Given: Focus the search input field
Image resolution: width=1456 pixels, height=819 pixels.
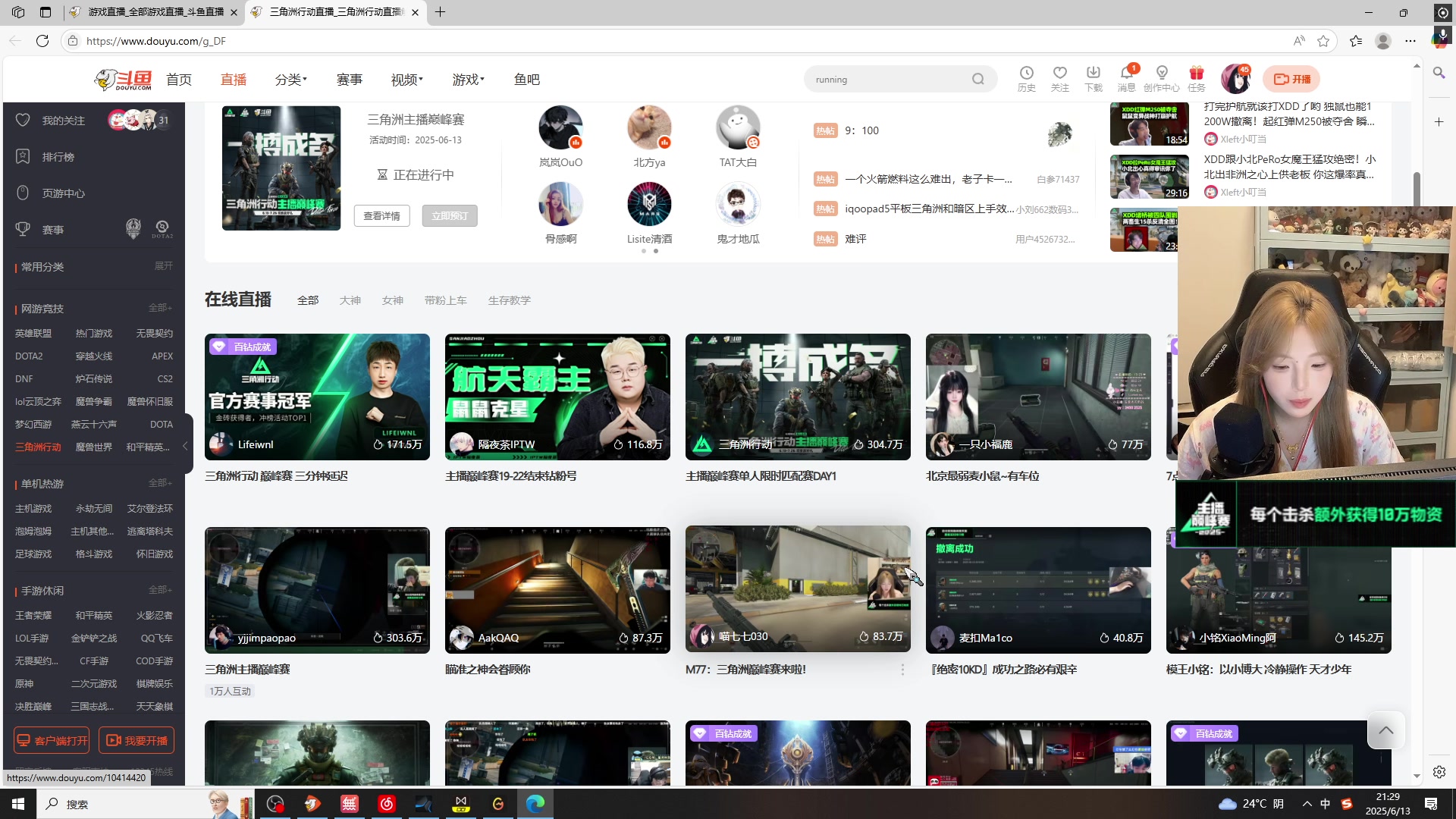Looking at the screenshot, I should pyautogui.click(x=887, y=80).
